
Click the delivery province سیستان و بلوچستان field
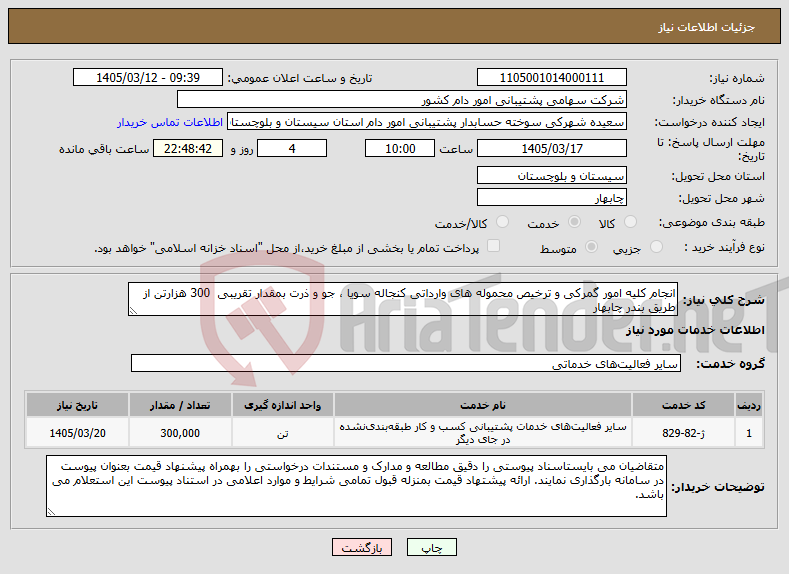click(x=551, y=176)
